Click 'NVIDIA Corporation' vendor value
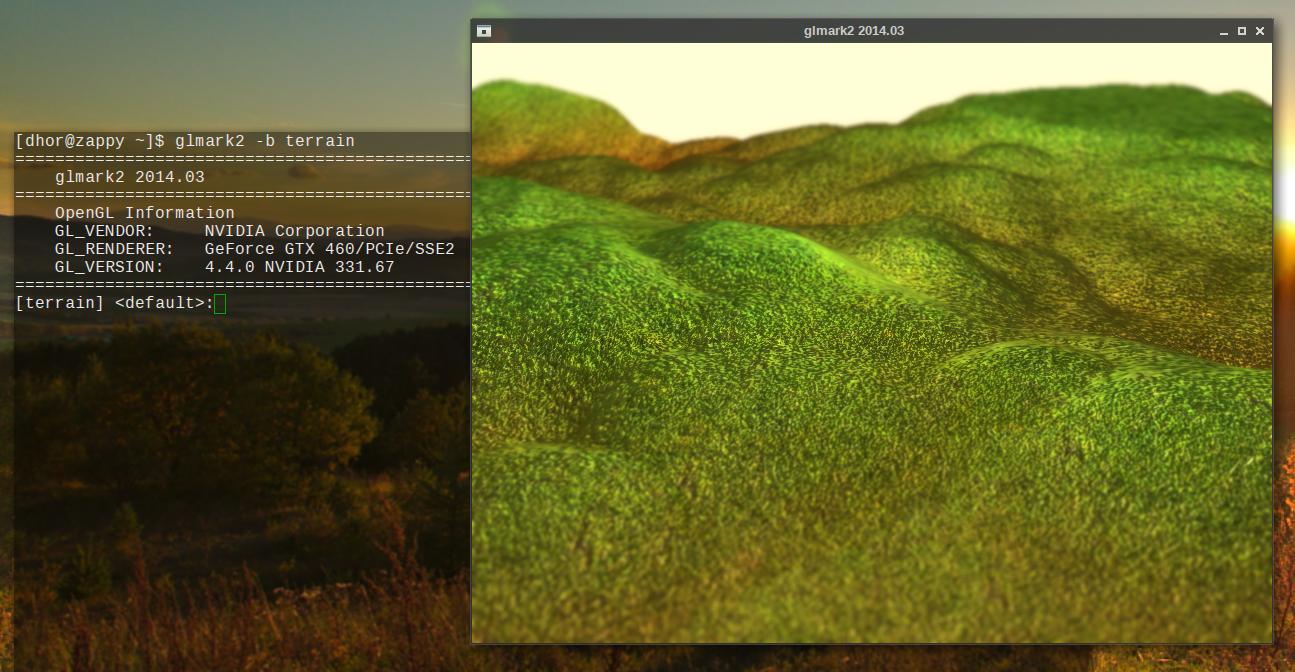1295x672 pixels. coord(294,231)
